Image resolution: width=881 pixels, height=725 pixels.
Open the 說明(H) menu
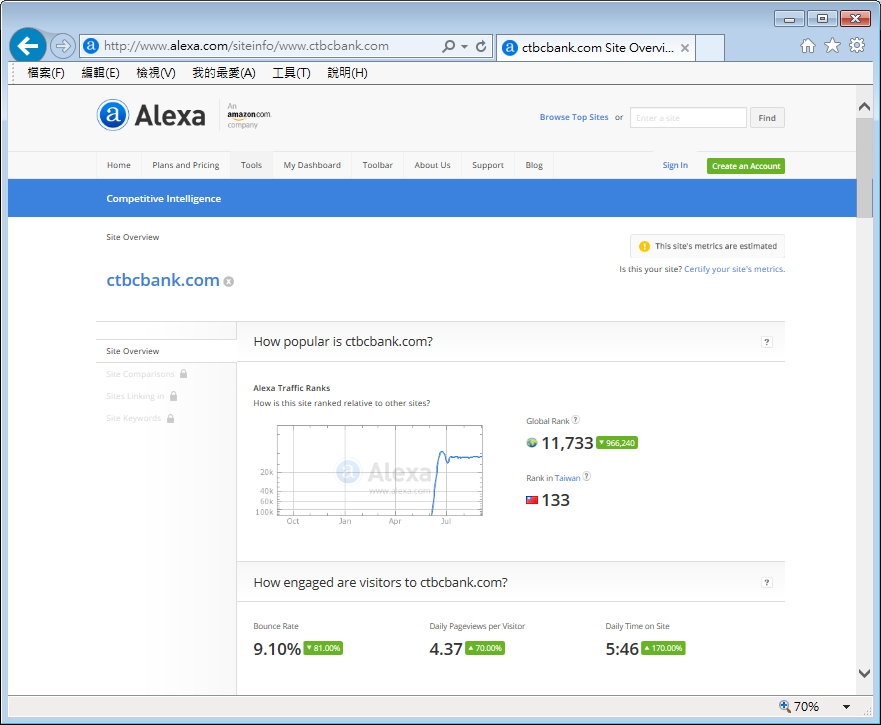(x=347, y=73)
